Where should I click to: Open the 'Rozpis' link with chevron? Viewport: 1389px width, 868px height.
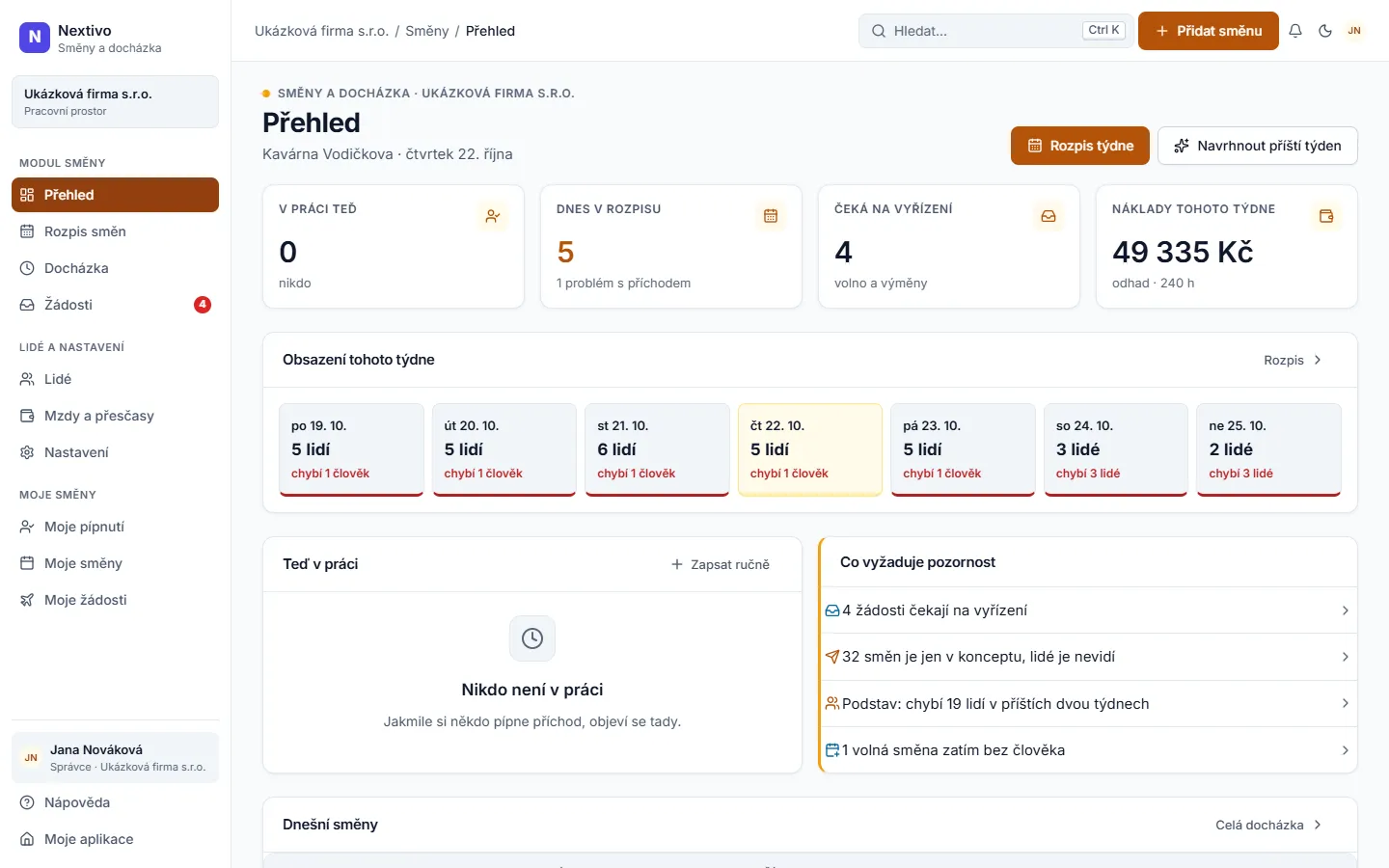[x=1294, y=360]
